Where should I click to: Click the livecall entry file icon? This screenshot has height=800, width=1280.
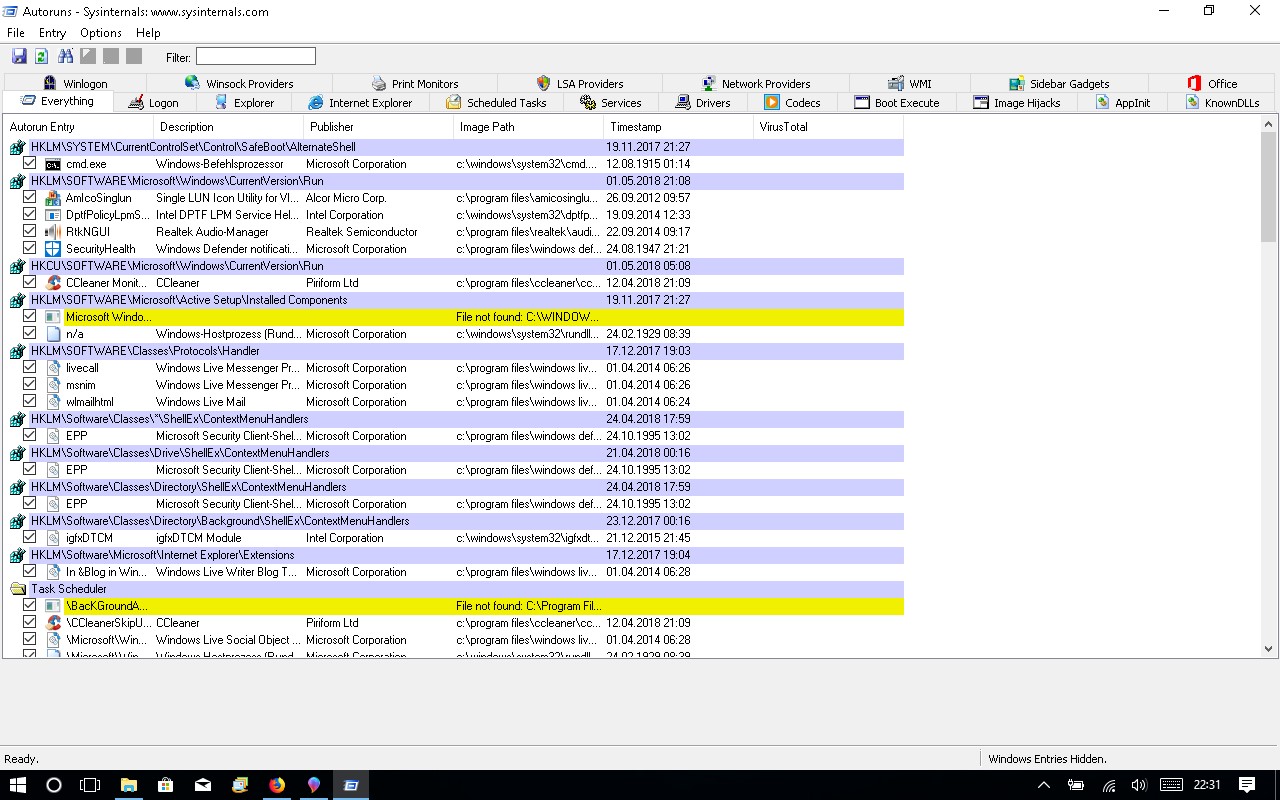pyautogui.click(x=53, y=368)
